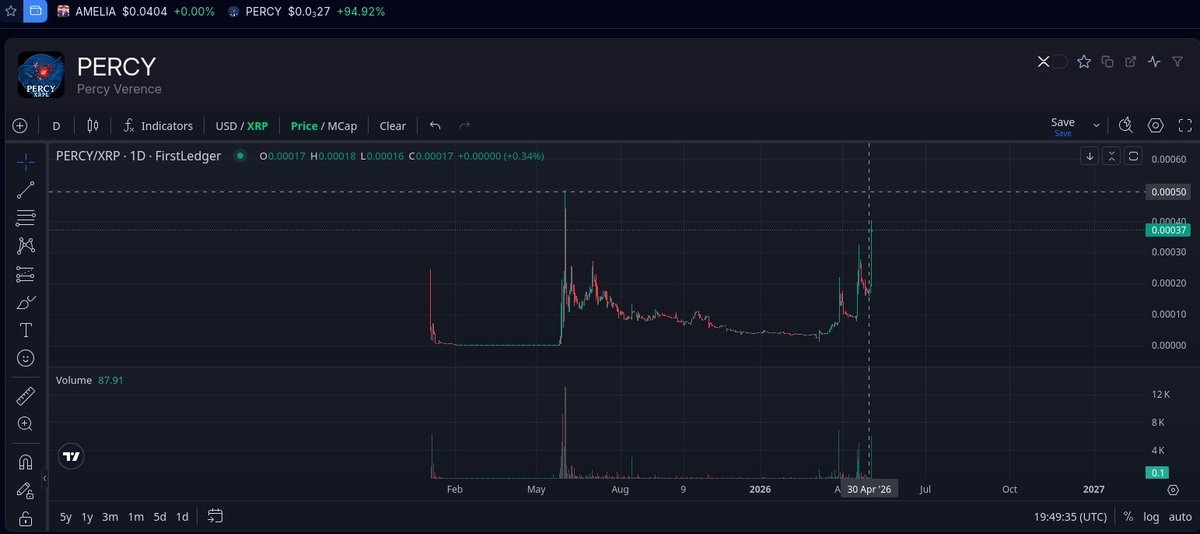Click the Clear button

click(x=393, y=126)
